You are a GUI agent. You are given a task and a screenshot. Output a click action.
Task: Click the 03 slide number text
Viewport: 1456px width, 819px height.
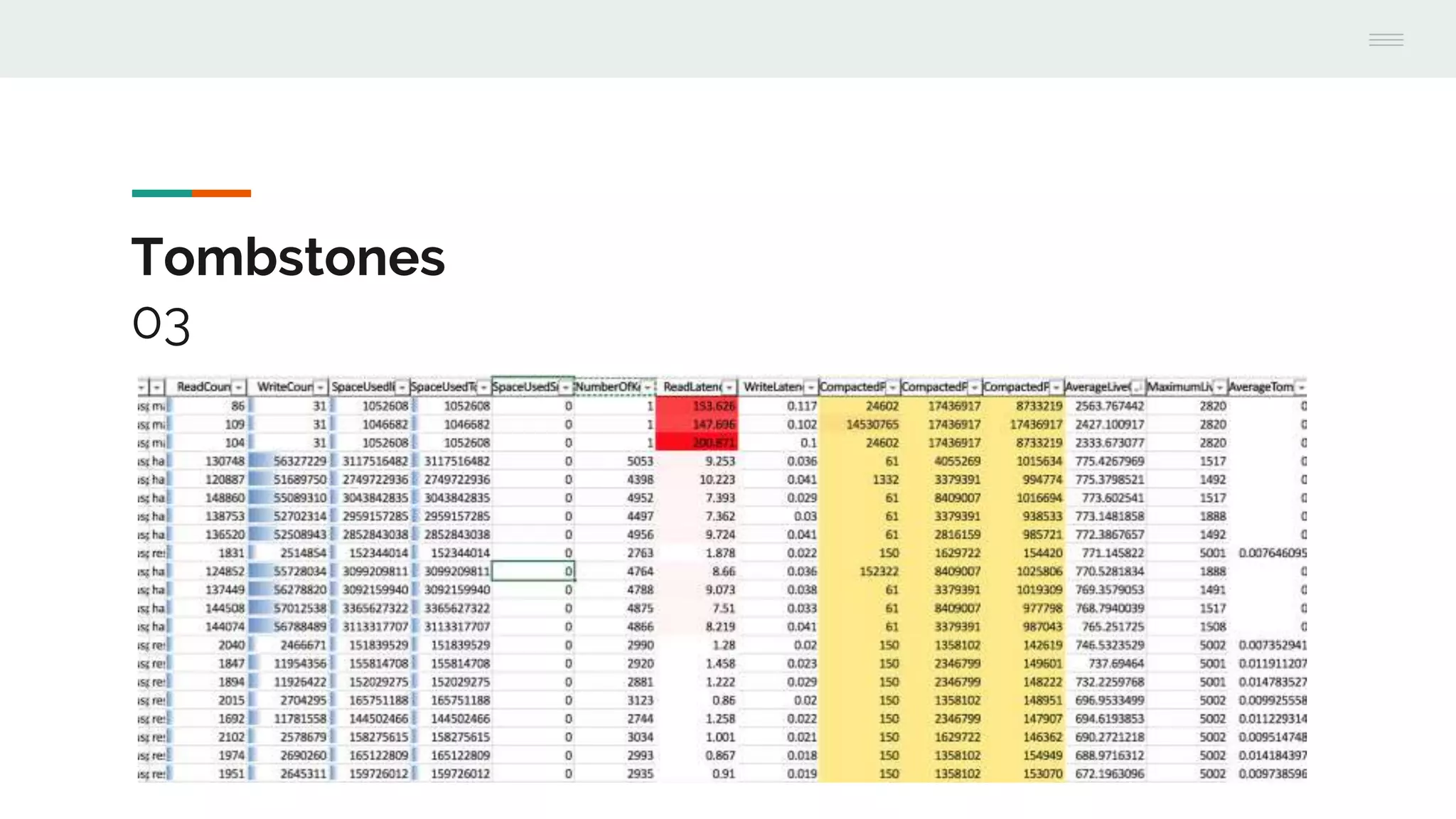point(161,325)
